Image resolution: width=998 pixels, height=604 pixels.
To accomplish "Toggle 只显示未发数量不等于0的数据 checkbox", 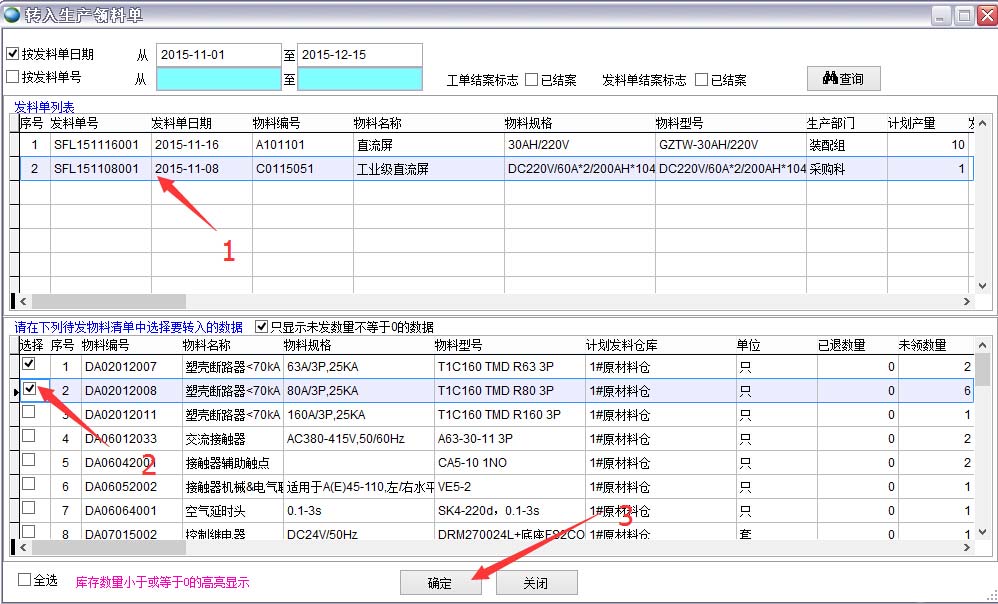I will [x=262, y=326].
